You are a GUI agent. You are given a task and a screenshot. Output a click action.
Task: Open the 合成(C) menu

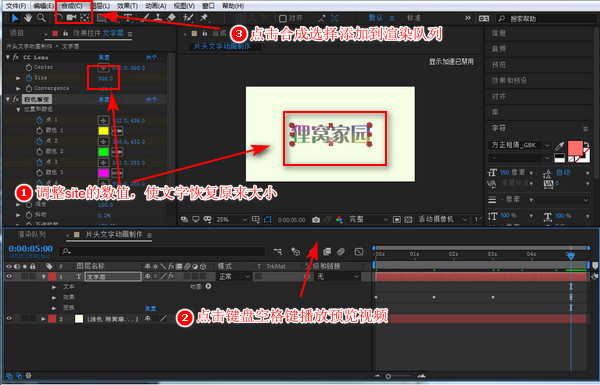tap(72, 6)
